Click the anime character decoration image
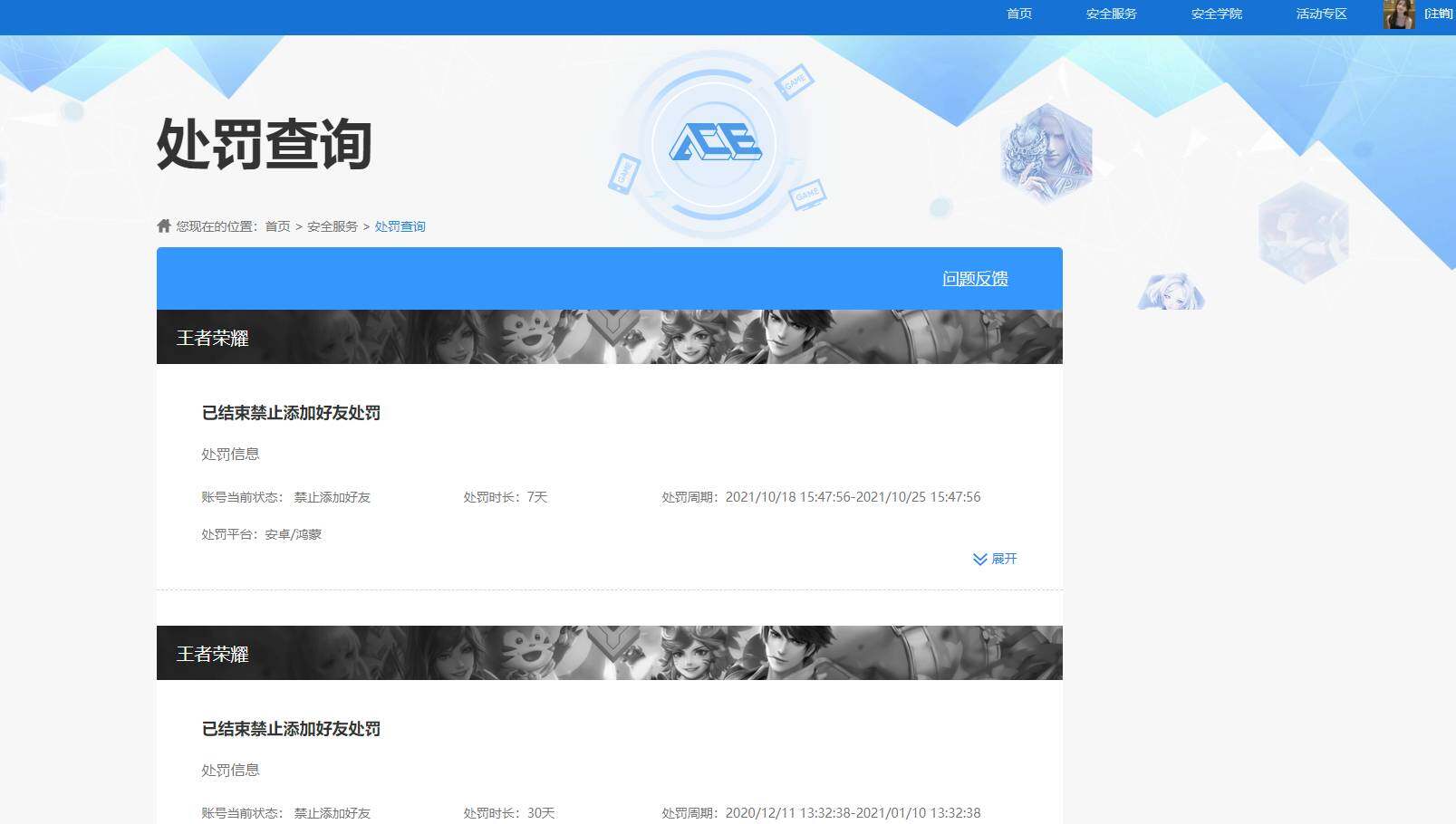1456x824 pixels. coord(1172,292)
